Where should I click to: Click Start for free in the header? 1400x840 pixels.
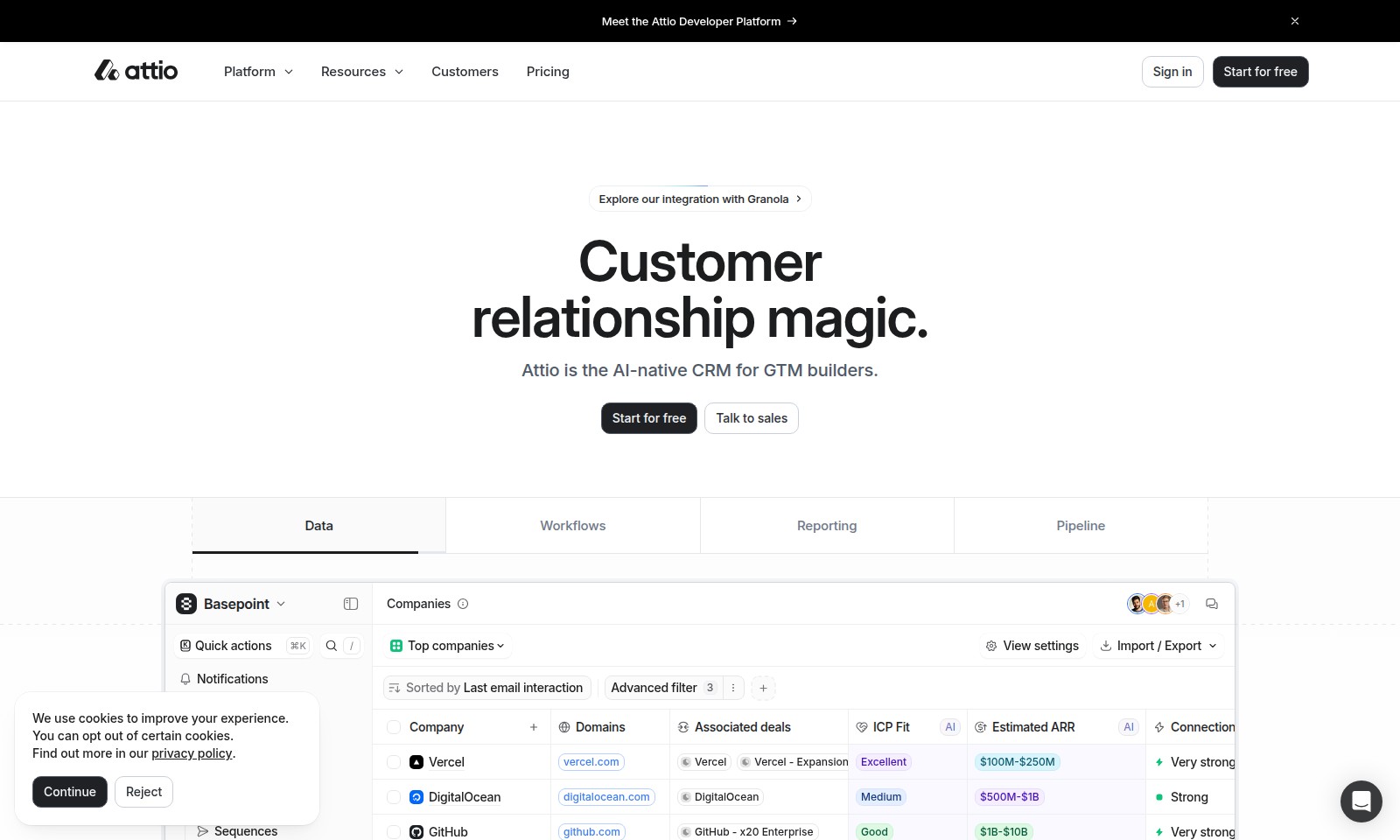point(1260,72)
